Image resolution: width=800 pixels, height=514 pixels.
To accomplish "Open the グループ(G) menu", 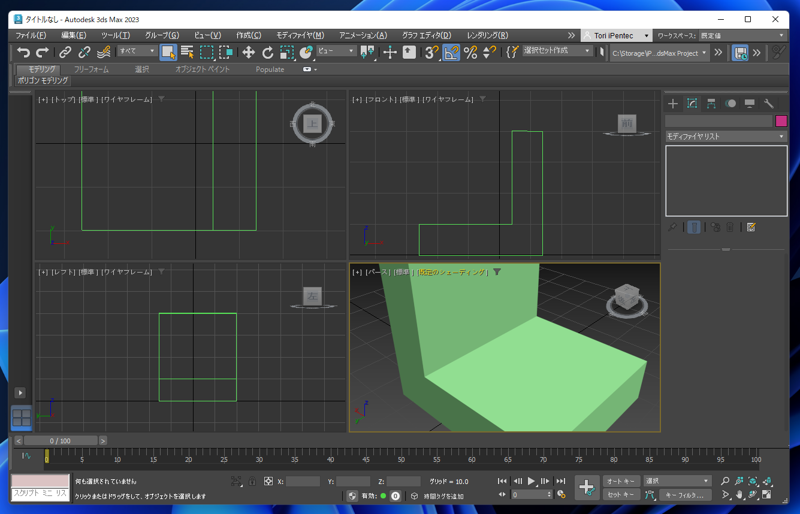I will (x=162, y=35).
